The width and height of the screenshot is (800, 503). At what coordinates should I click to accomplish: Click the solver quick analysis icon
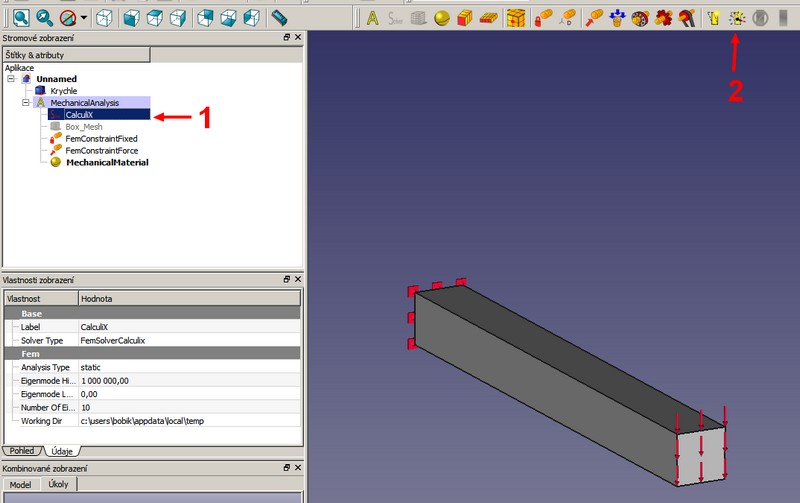[737, 17]
